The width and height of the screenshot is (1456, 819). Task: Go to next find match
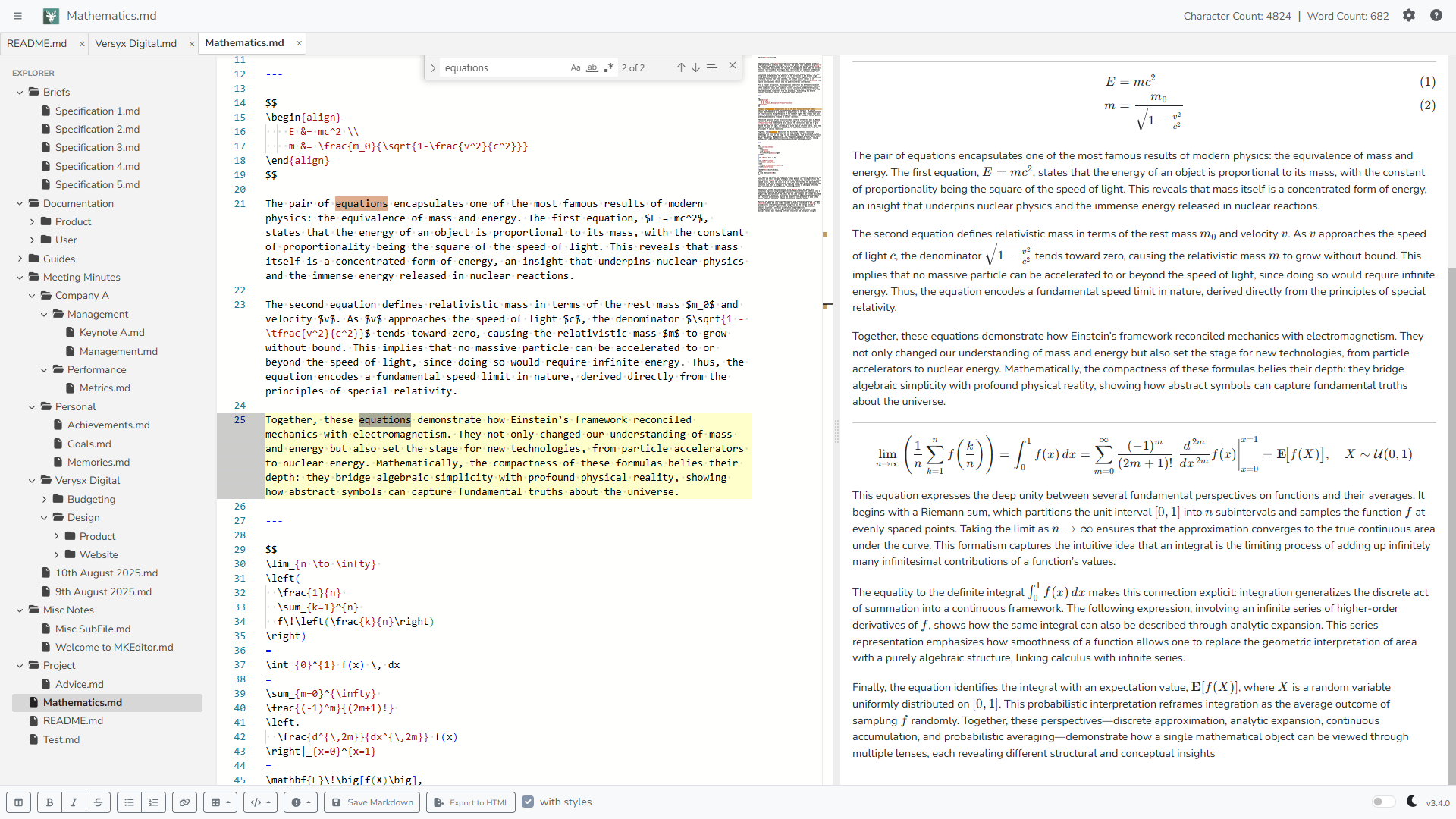click(x=695, y=67)
